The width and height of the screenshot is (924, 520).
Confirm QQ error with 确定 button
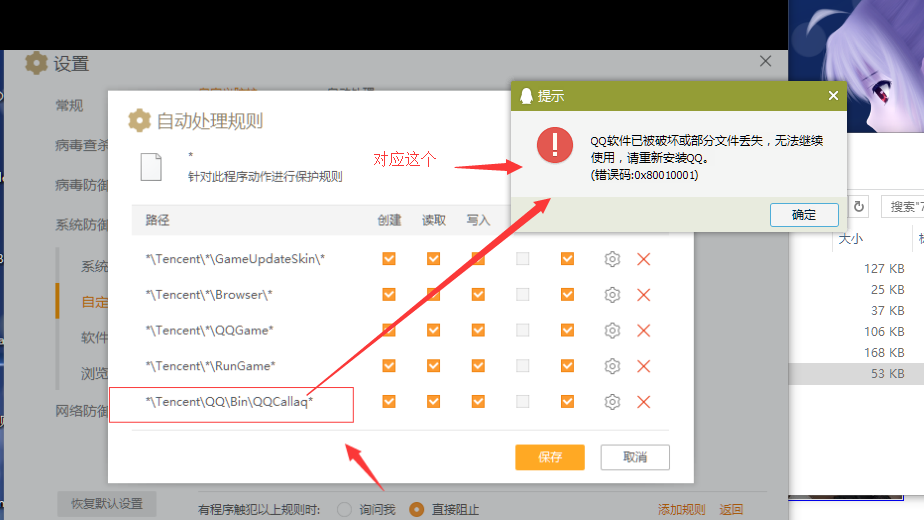point(803,214)
